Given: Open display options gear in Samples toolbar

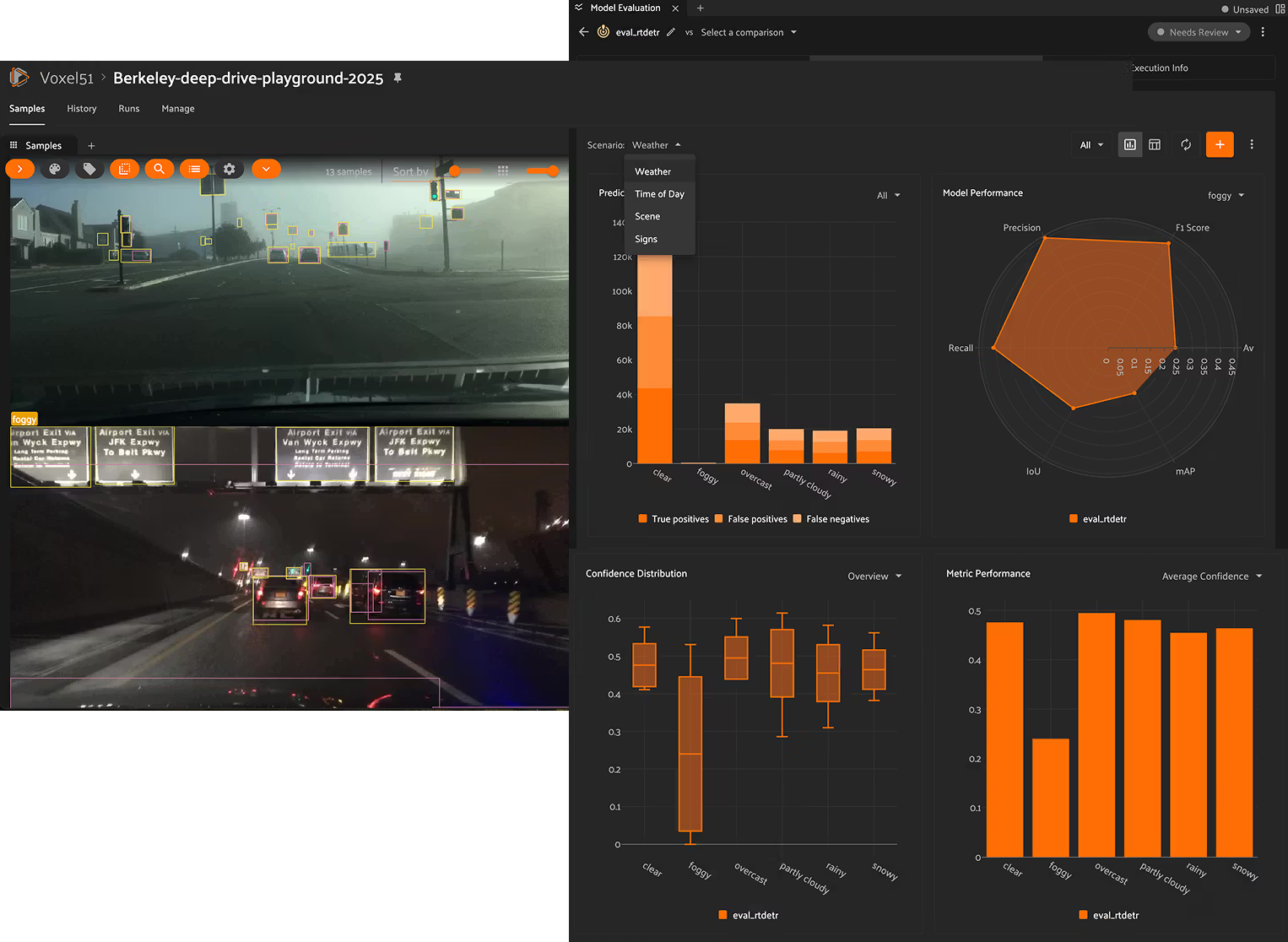Looking at the screenshot, I should [x=230, y=169].
